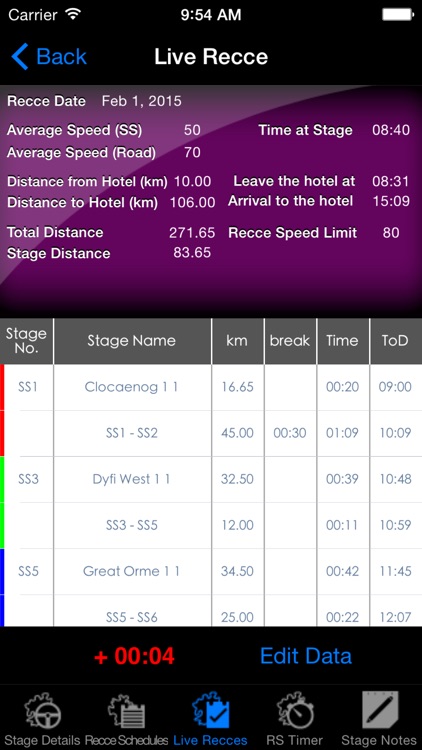
Task: Tap the Wi-Fi status icon
Action: point(73,14)
